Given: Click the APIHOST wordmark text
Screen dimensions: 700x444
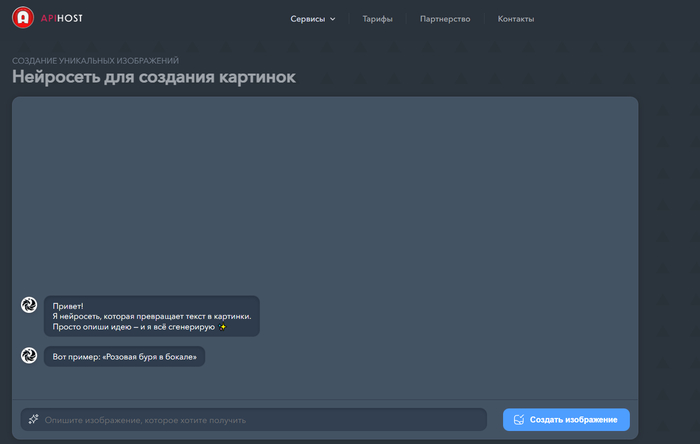Looking at the screenshot, I should (x=61, y=19).
